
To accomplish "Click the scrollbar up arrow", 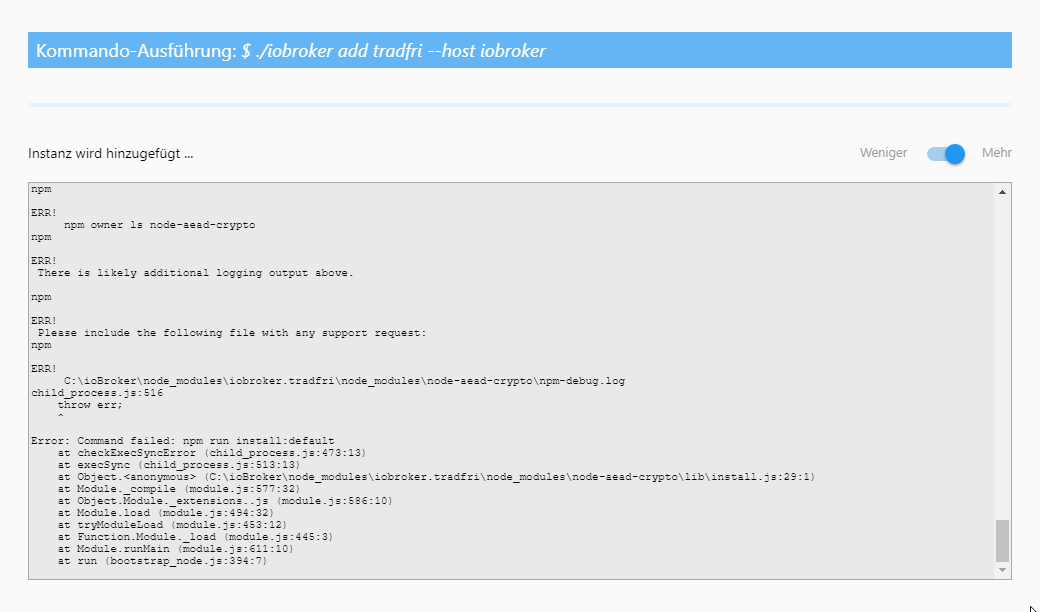I will pos(1002,189).
